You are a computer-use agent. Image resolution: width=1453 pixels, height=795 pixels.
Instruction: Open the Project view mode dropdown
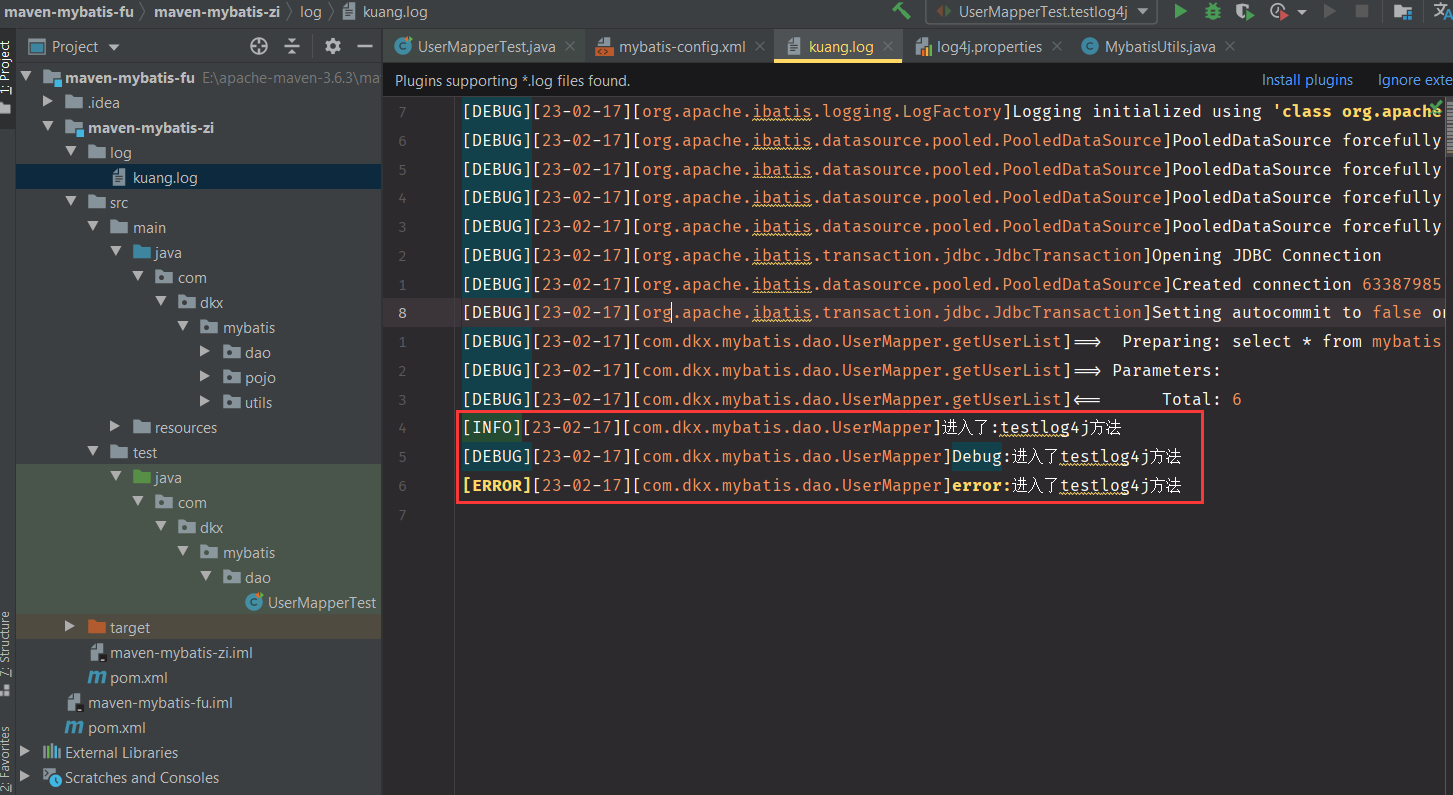[113, 47]
